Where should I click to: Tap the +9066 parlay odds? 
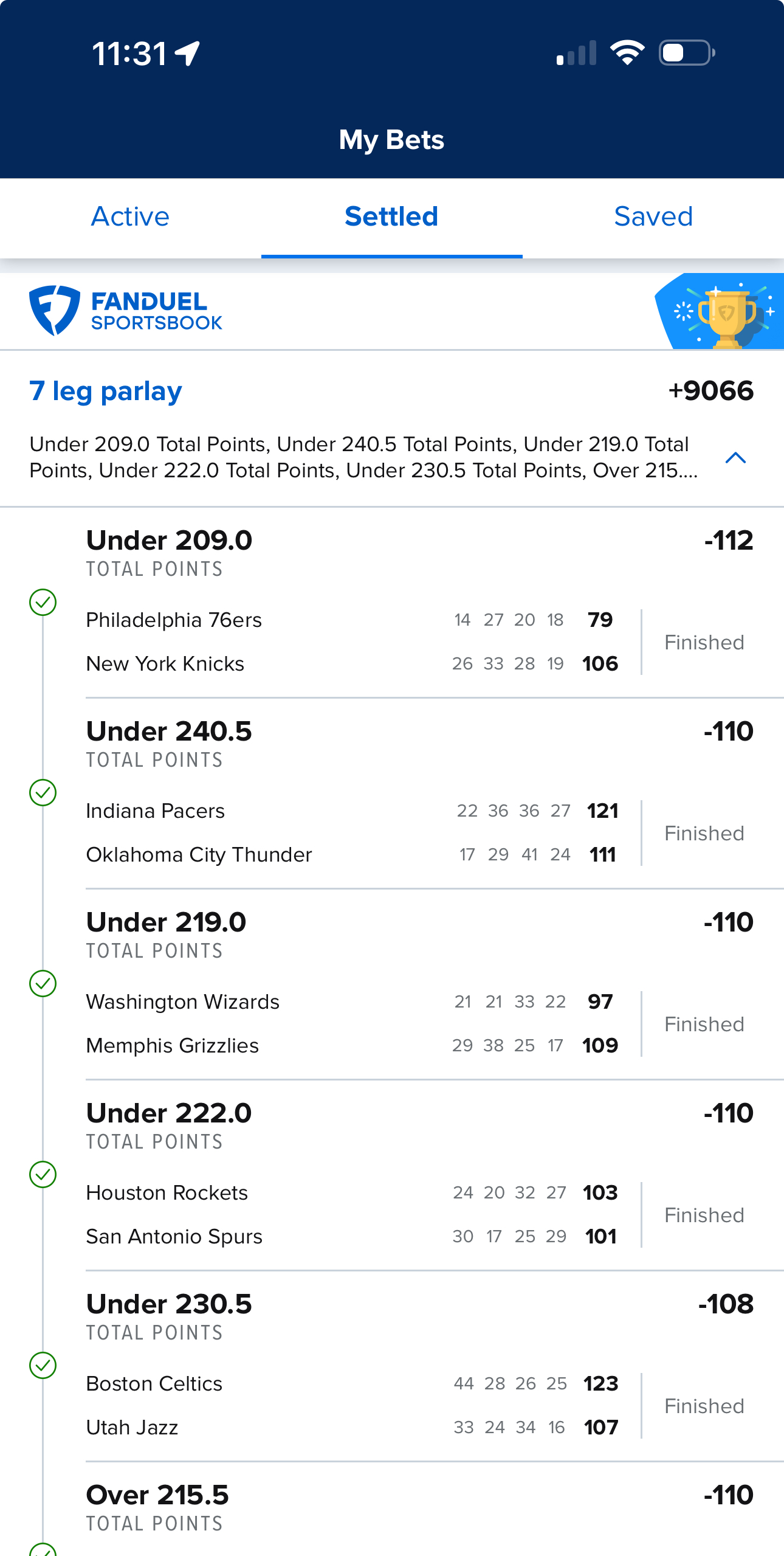710,390
